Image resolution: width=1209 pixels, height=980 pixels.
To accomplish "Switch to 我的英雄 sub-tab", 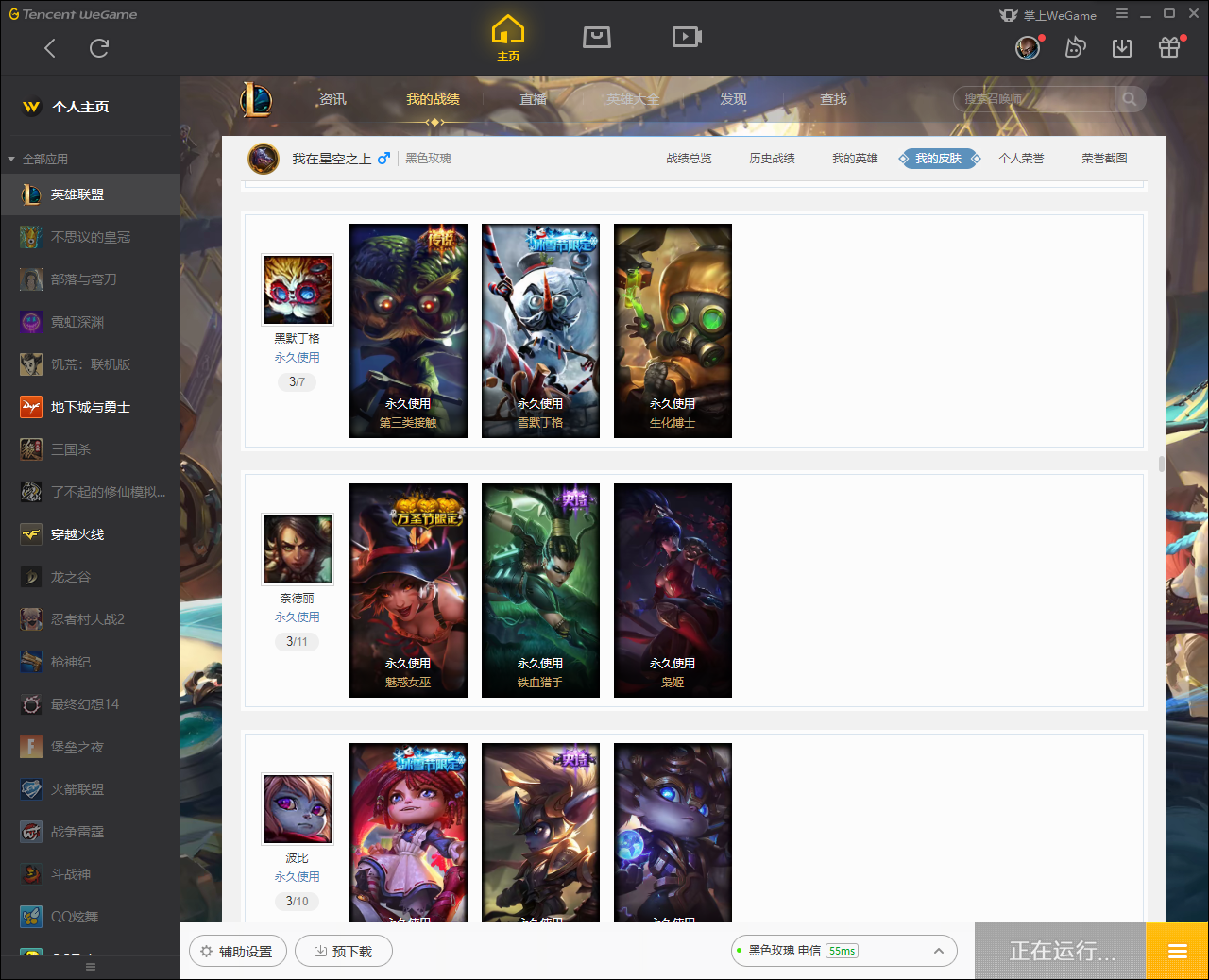I will pyautogui.click(x=855, y=159).
